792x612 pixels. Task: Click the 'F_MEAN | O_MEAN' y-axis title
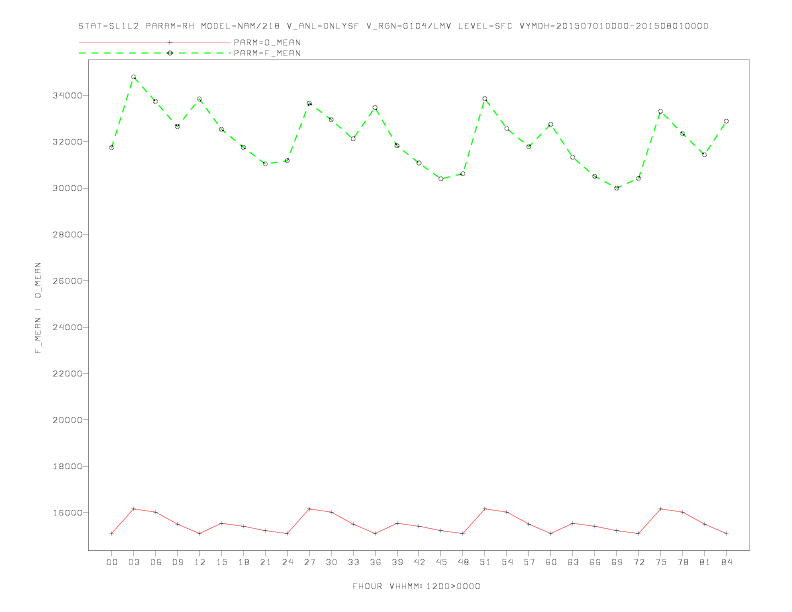(x=38, y=308)
